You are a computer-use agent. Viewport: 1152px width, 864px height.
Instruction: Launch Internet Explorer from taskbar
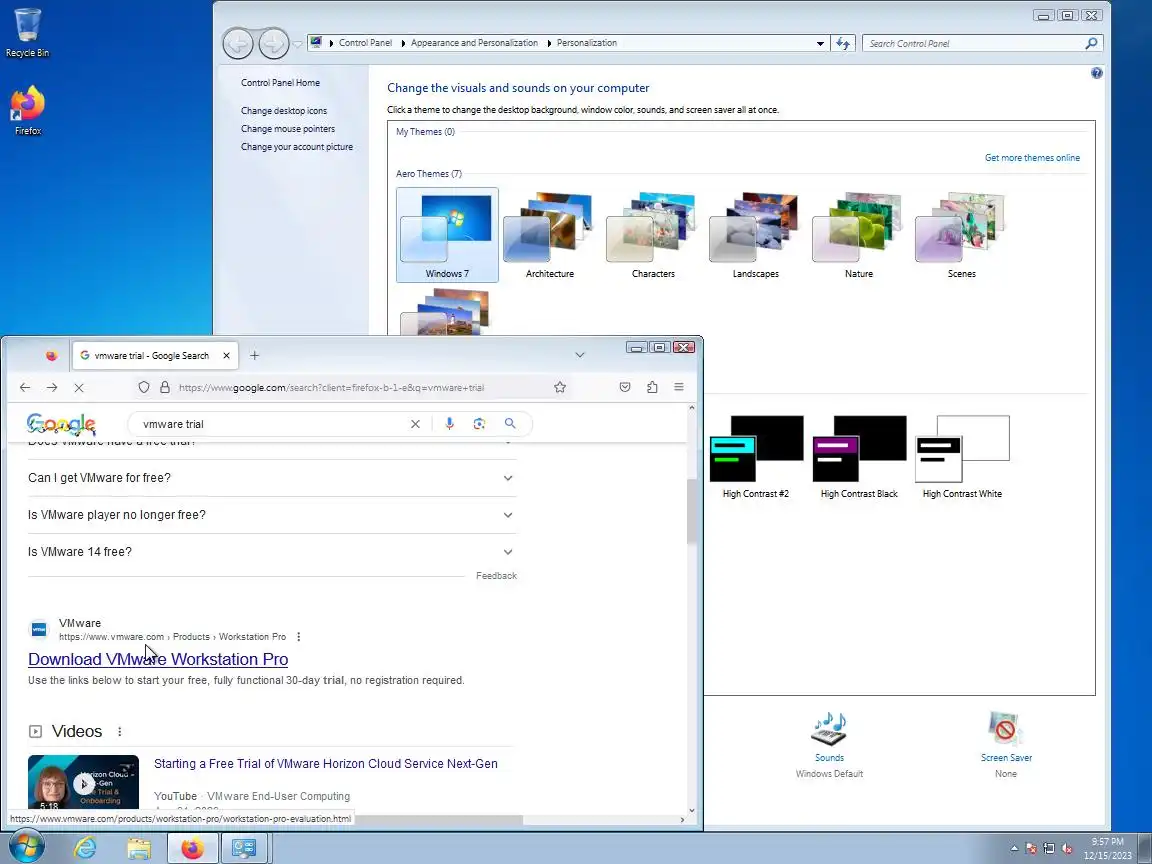coord(85,848)
